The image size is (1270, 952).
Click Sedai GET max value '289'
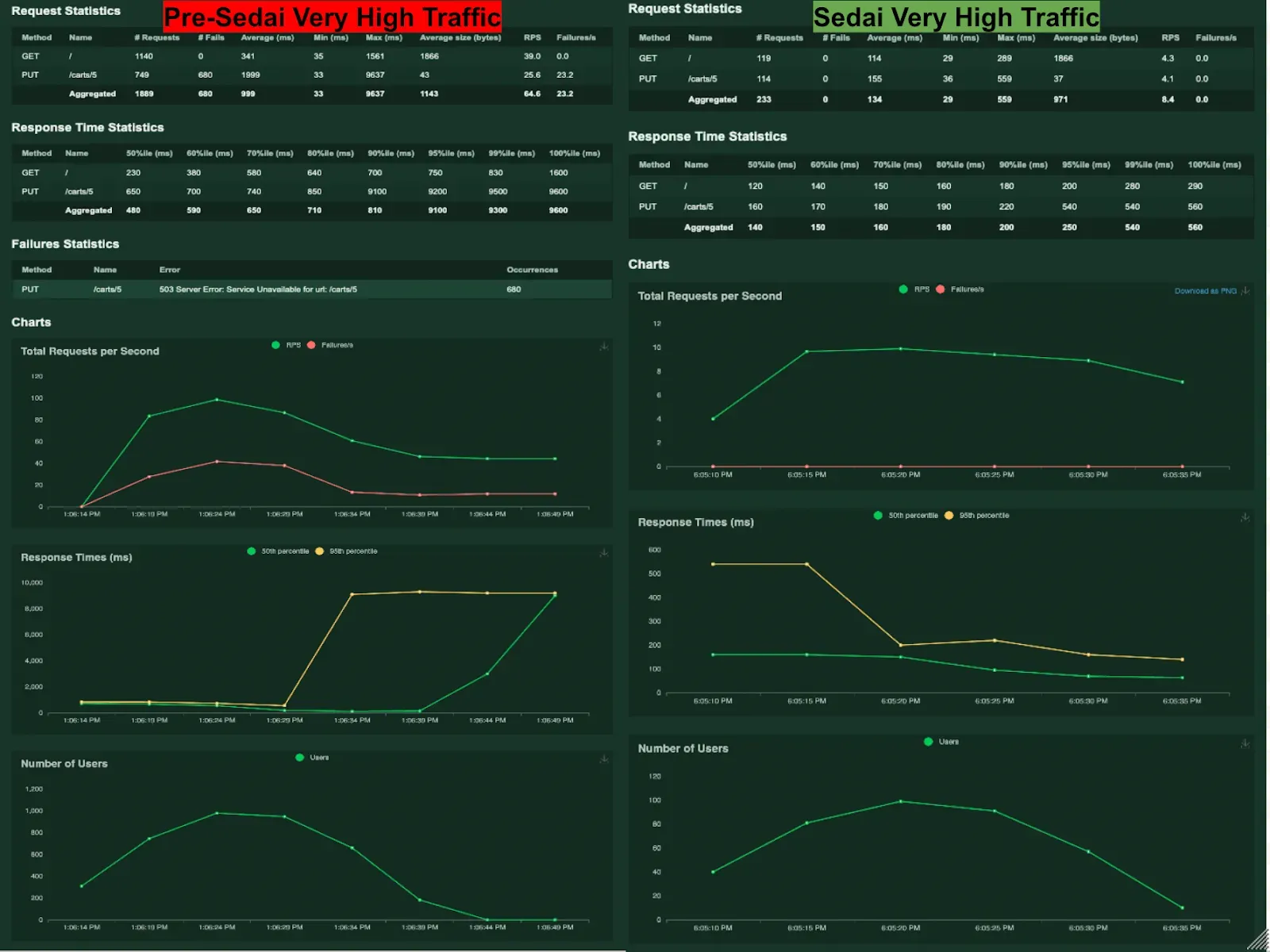(x=1004, y=58)
